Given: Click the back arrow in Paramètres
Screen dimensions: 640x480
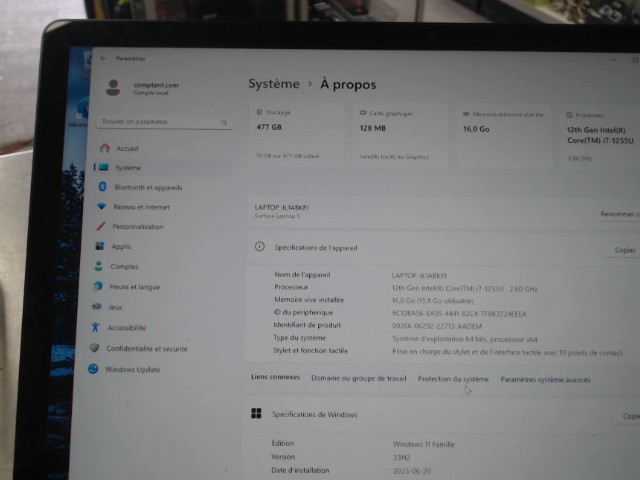Looking at the screenshot, I should tap(103, 58).
